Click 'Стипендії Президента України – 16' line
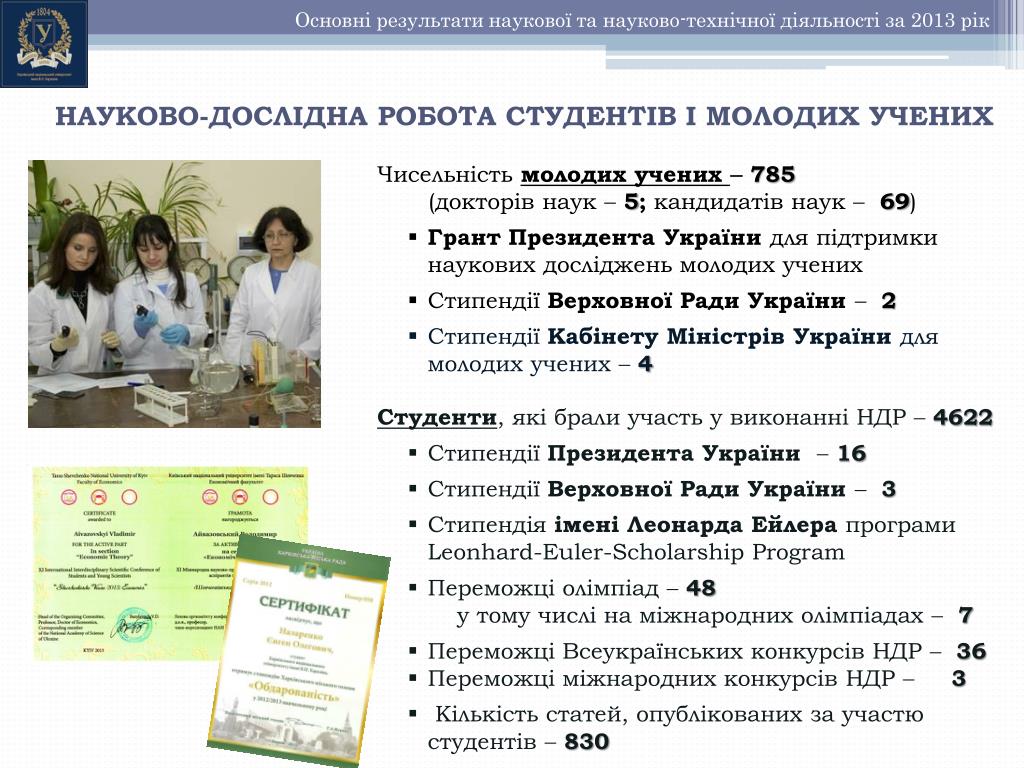The width and height of the screenshot is (1024, 768). (x=647, y=454)
